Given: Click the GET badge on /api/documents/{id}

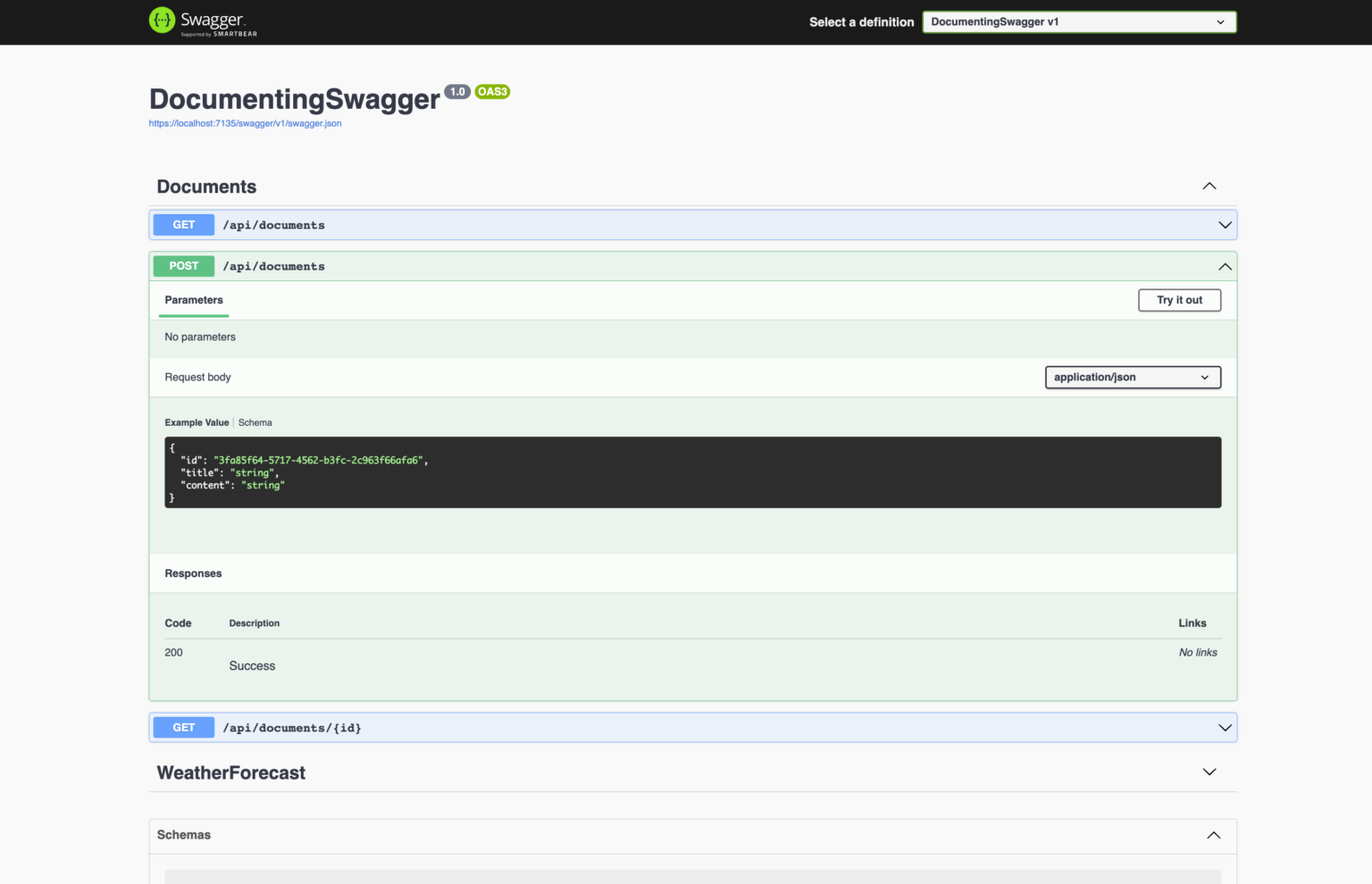Looking at the screenshot, I should [183, 727].
